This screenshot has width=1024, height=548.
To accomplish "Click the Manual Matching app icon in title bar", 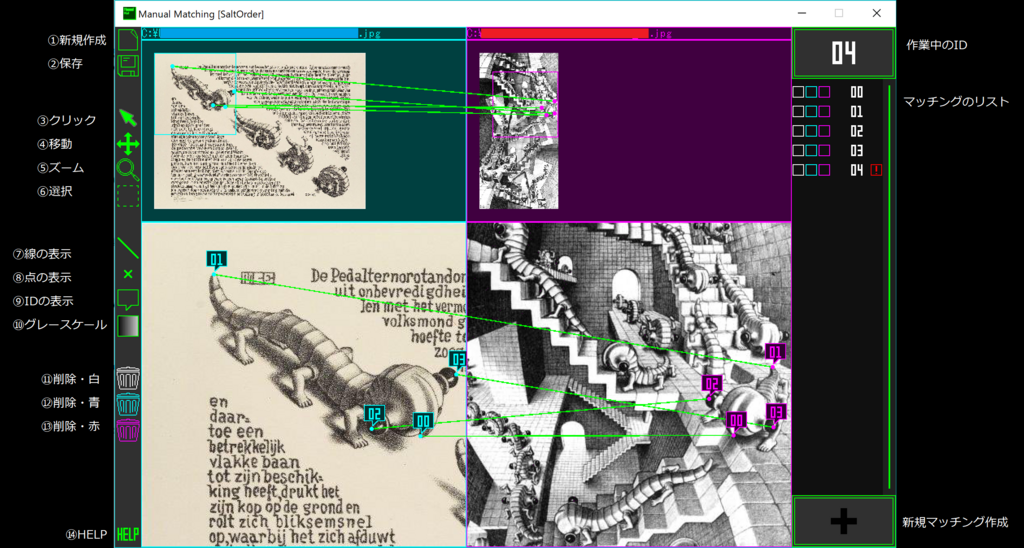I will (x=129, y=13).
